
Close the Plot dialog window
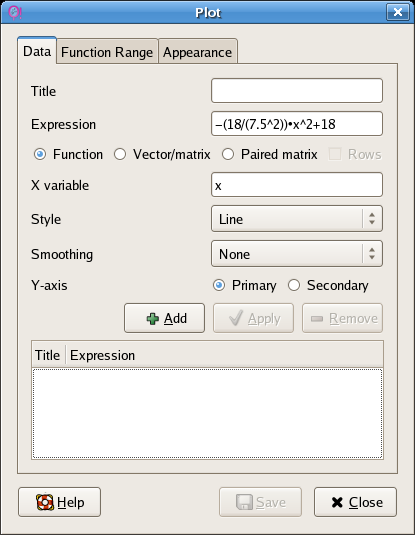(x=398, y=12)
